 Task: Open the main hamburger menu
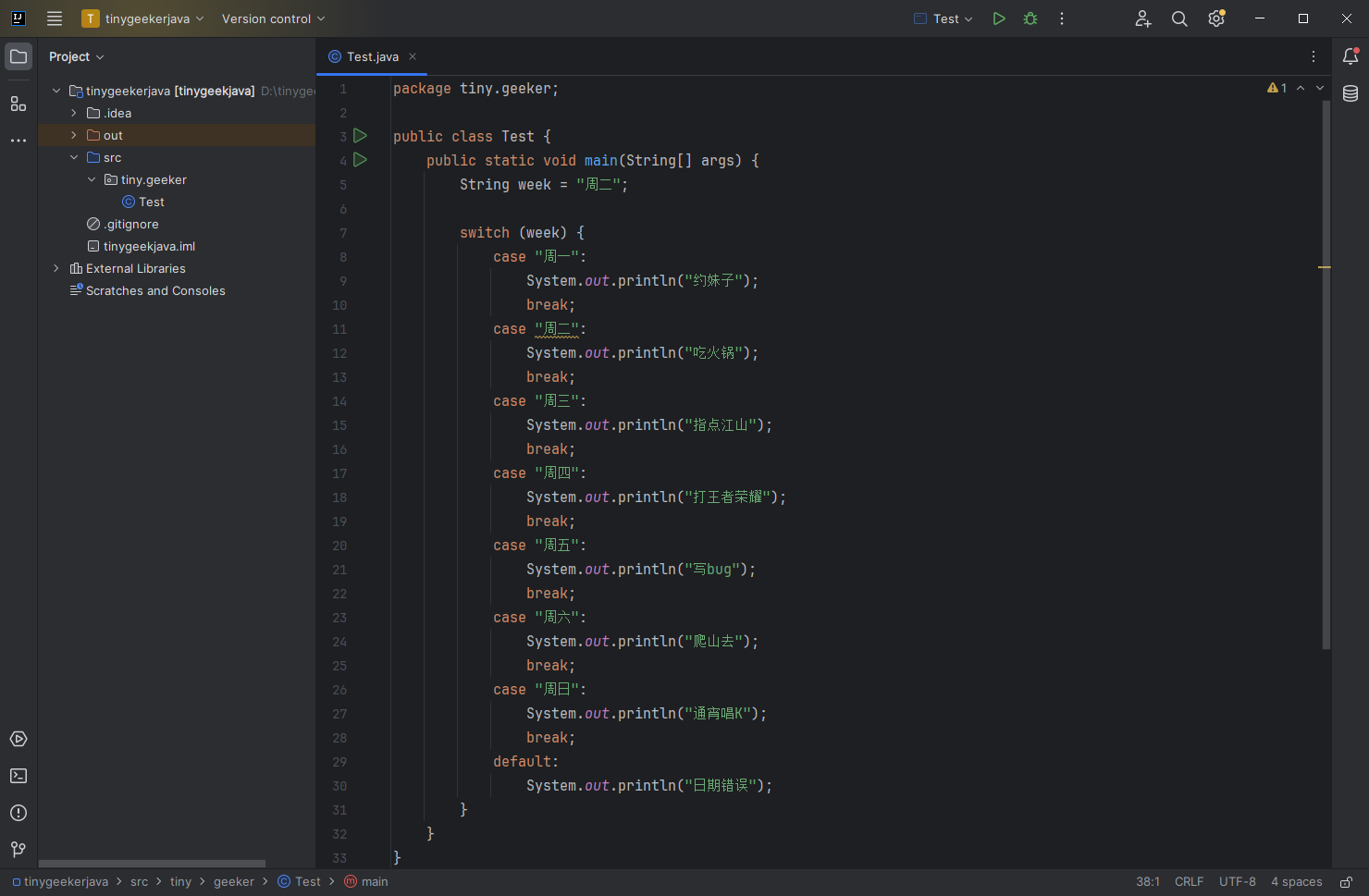[x=55, y=18]
